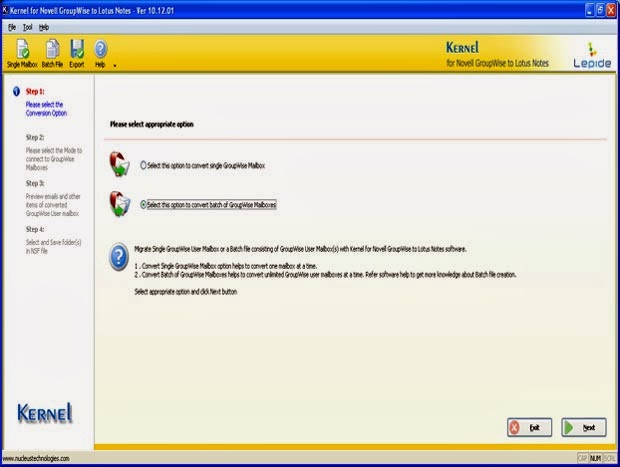
Task: Click the status bar website URL text
Action: pyautogui.click(x=36, y=458)
